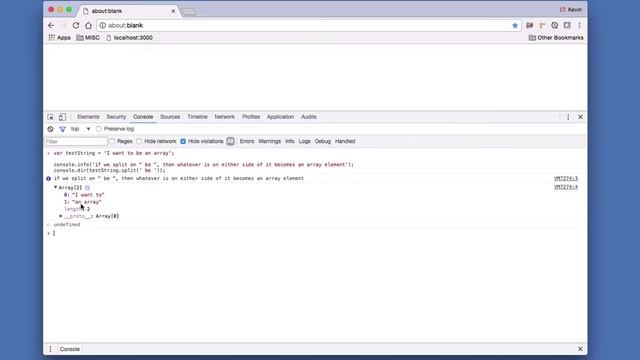This screenshot has width=640, height=360.
Task: Click the blue bookmark star
Action: tap(515, 25)
